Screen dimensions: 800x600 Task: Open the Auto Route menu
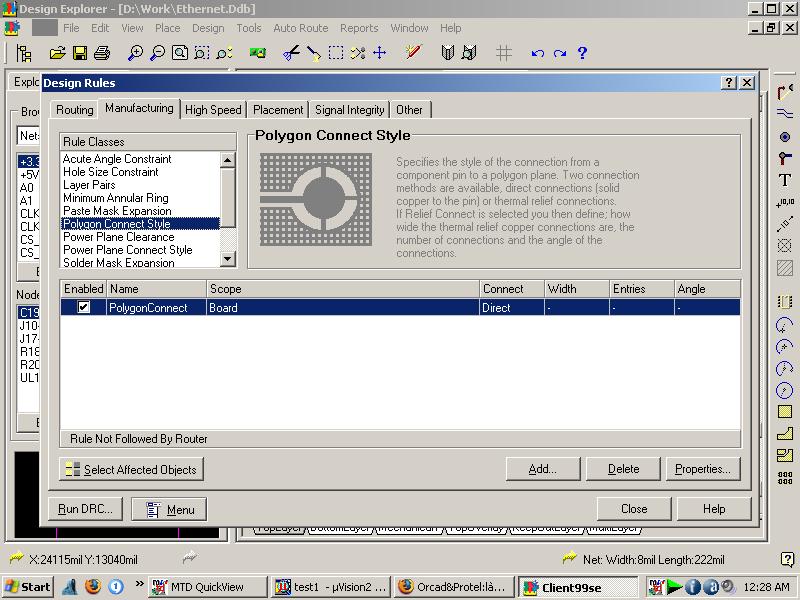pos(300,28)
